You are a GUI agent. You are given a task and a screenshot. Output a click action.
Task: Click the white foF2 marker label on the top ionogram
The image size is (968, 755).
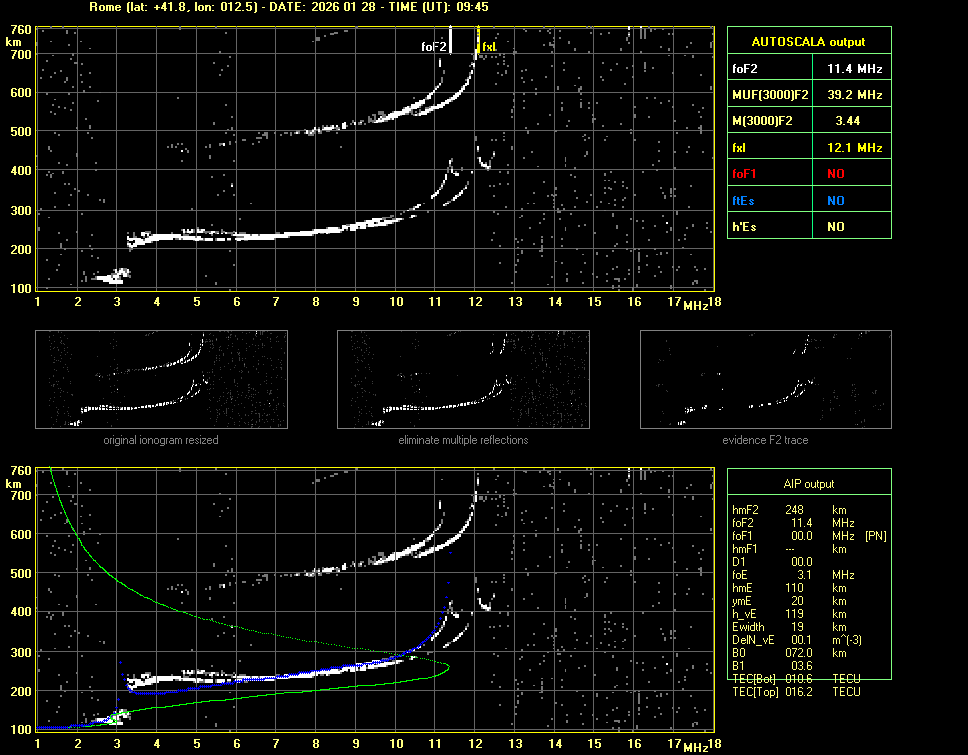[434, 47]
